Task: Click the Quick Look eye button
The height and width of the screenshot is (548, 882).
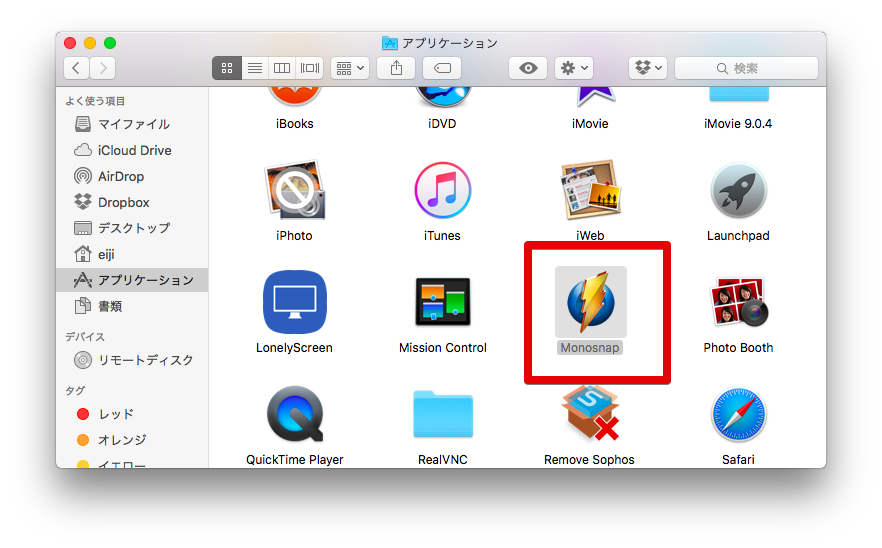Action: (x=528, y=68)
